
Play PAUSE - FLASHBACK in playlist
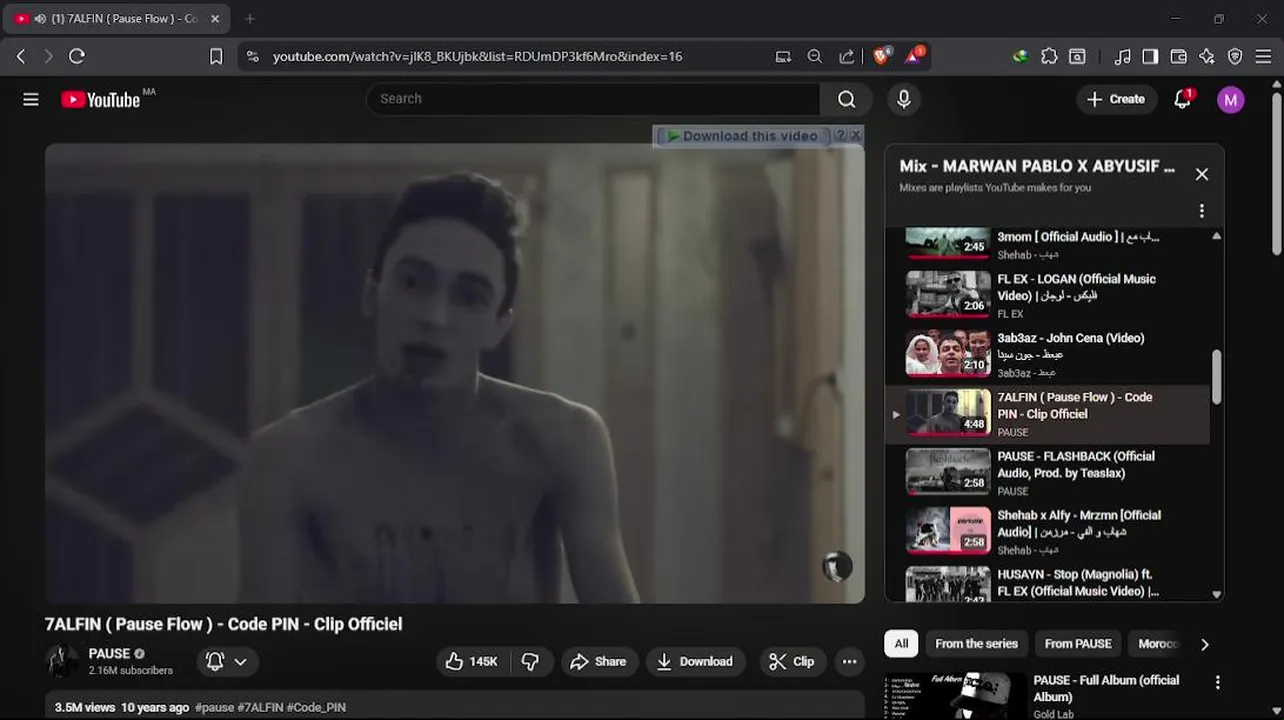pyautogui.click(x=1047, y=473)
